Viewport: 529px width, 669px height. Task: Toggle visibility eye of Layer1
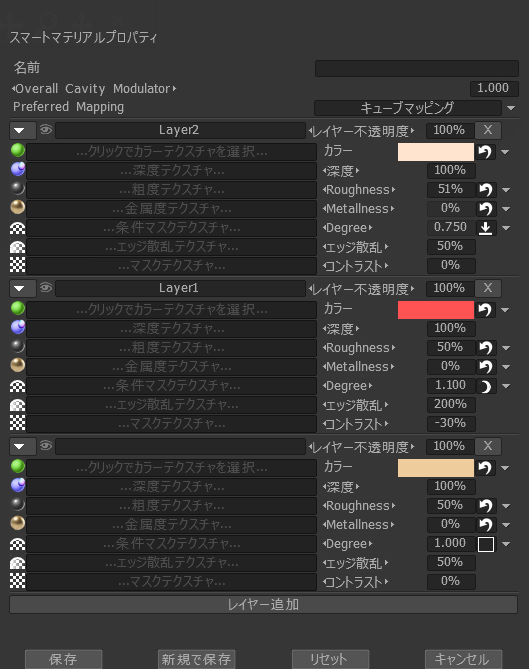46,288
